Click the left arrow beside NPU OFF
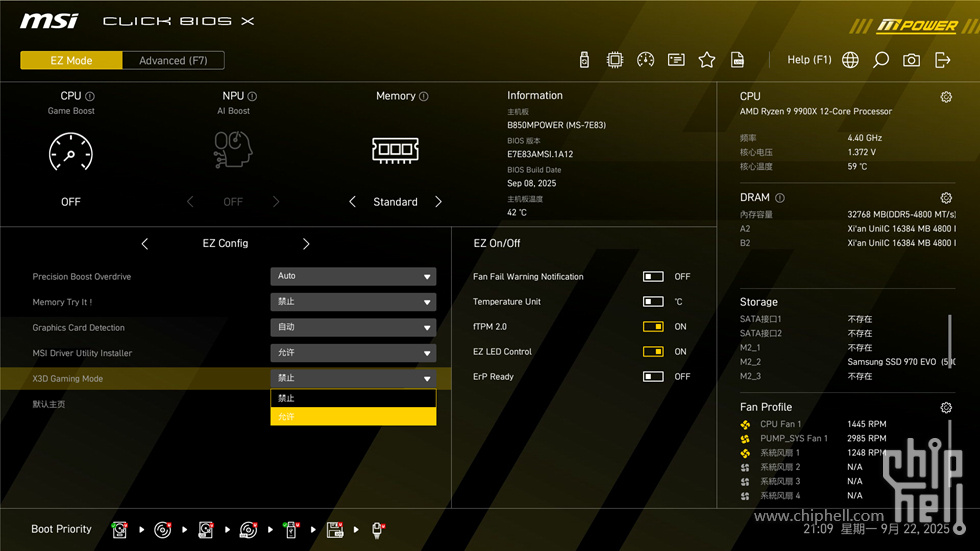The image size is (980, 551). pyautogui.click(x=190, y=202)
